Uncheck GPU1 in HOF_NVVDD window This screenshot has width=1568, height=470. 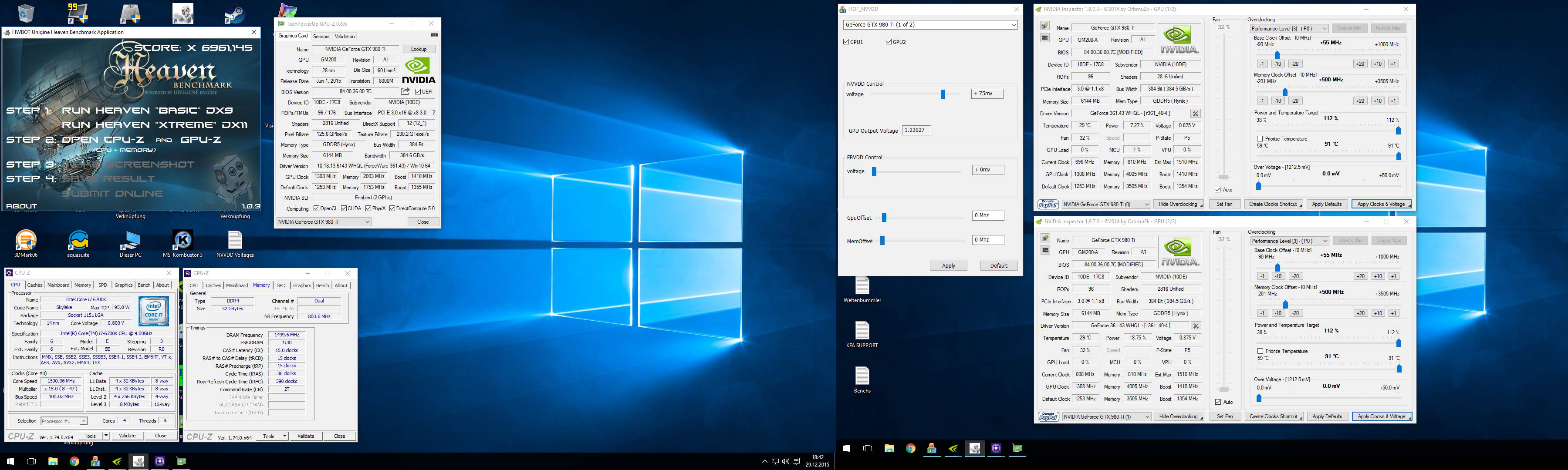pos(847,42)
